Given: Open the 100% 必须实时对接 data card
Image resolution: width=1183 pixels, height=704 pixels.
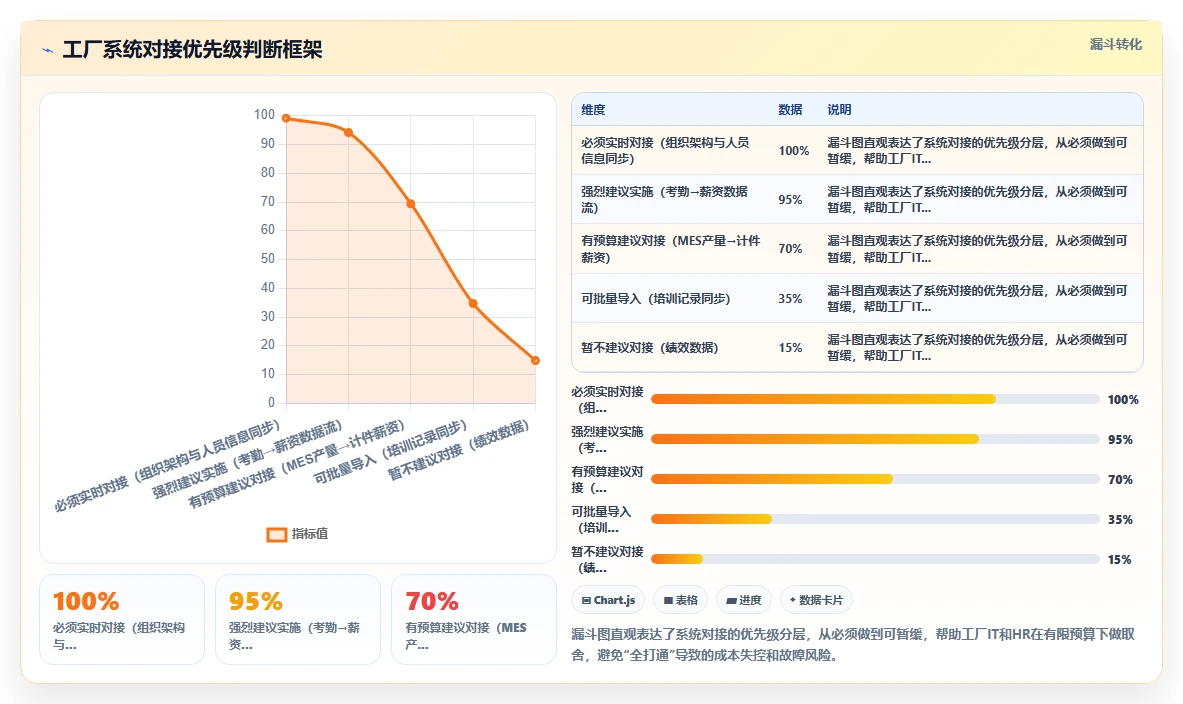Looking at the screenshot, I should [121, 619].
